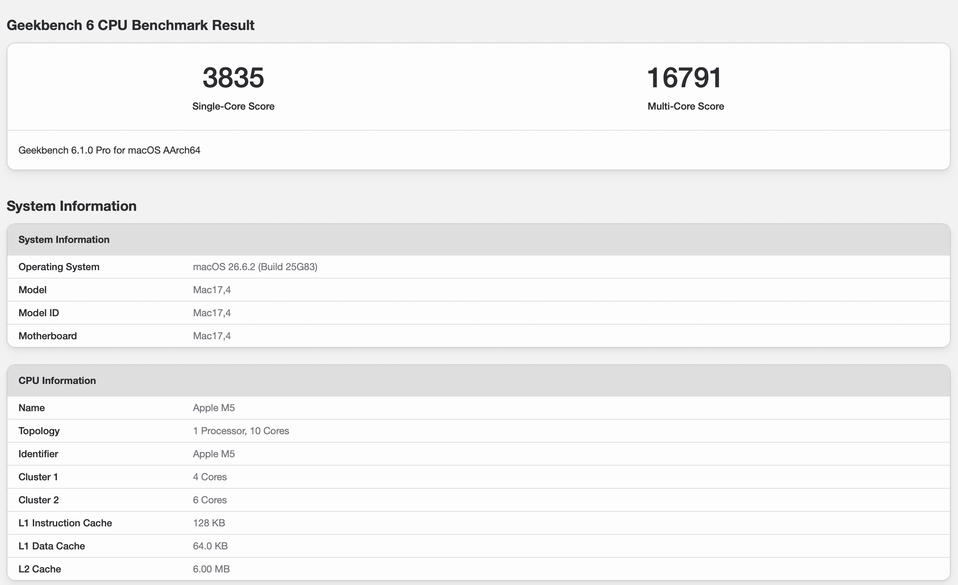
Task: Click the Multi-Core Score label
Action: tap(686, 106)
